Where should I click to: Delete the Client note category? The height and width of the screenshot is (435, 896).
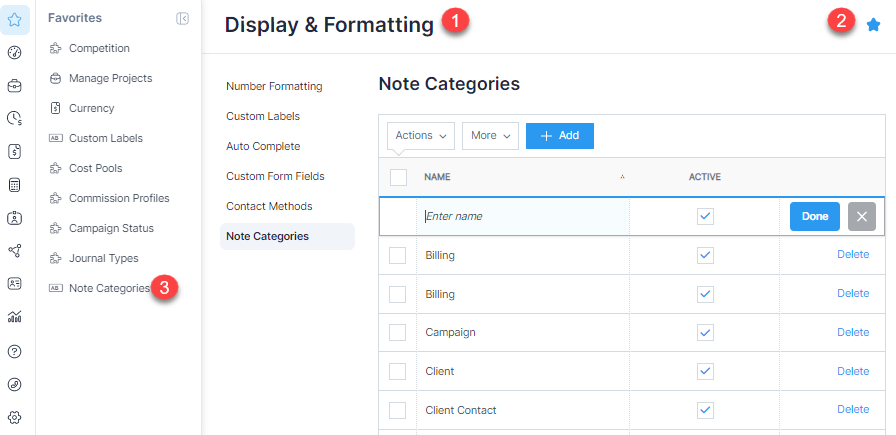point(853,372)
